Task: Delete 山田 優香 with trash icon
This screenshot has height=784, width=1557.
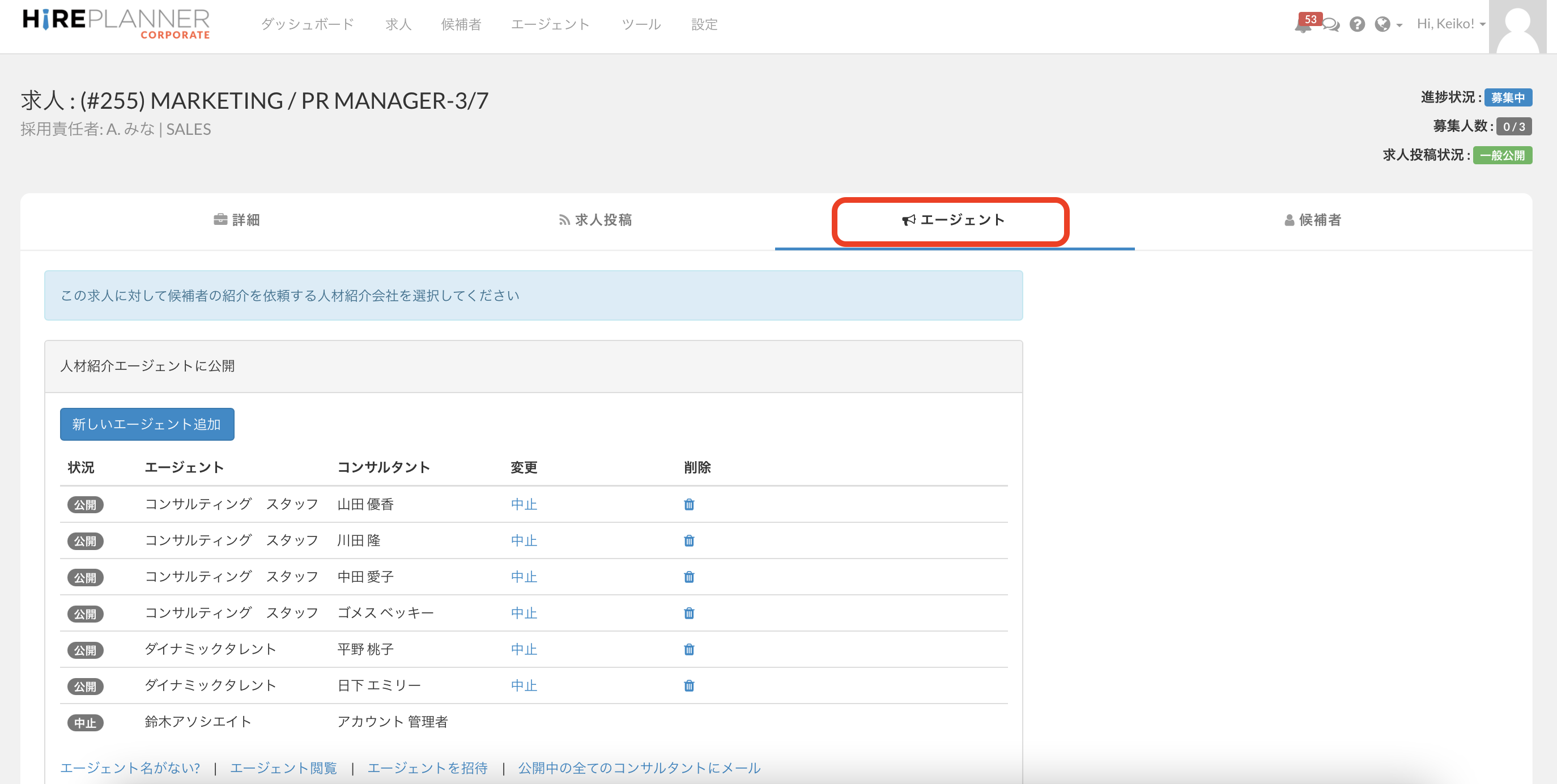Action: coord(688,504)
